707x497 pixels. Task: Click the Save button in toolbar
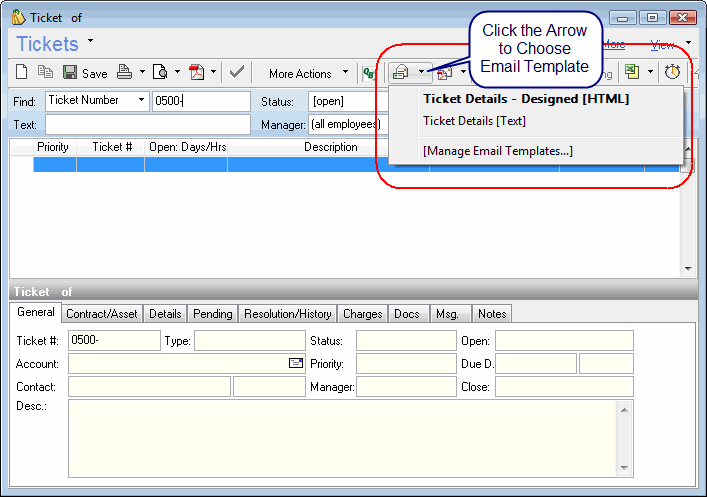85,73
